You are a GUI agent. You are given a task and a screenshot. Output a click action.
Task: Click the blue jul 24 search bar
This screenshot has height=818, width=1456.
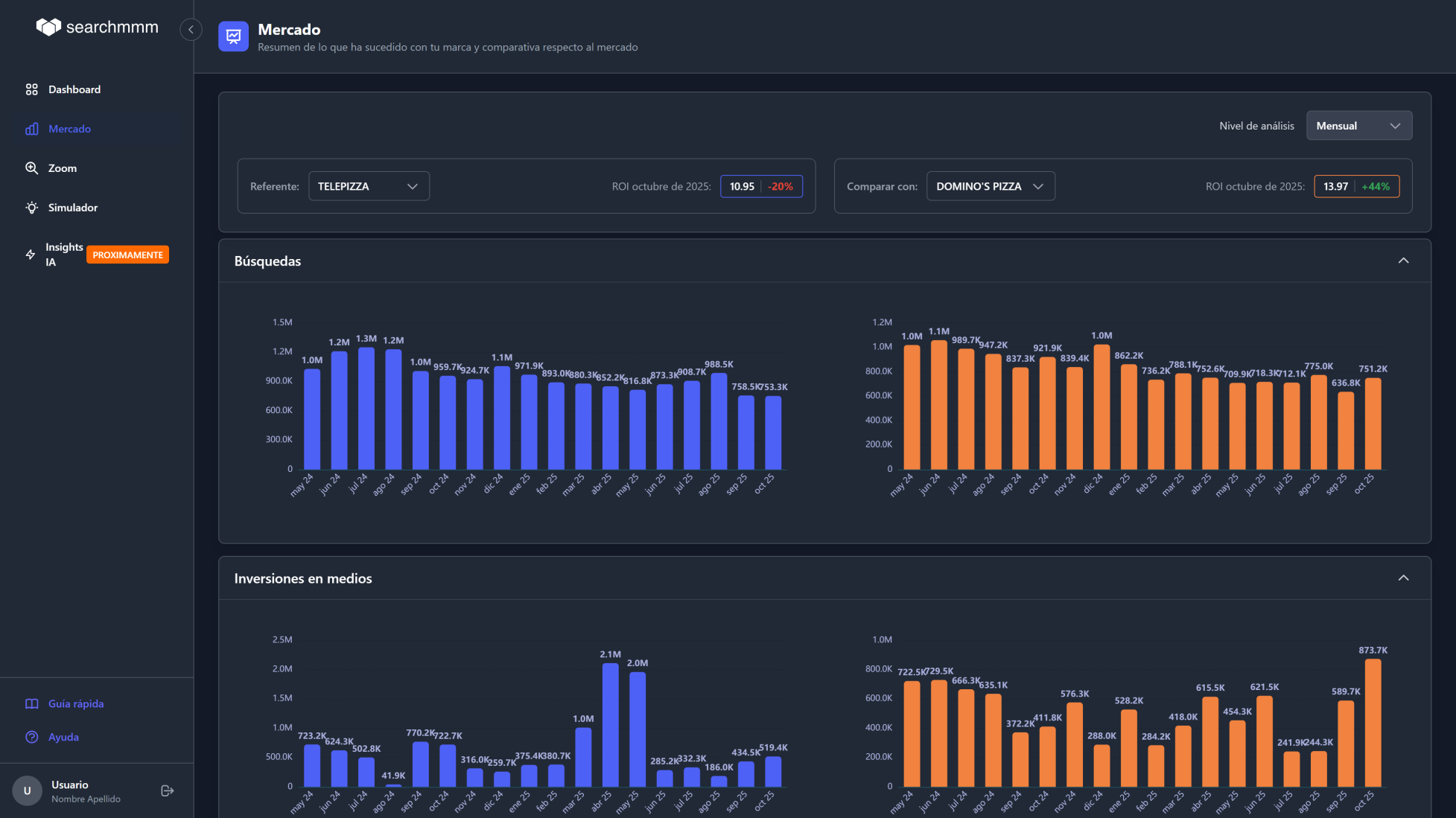366,409
